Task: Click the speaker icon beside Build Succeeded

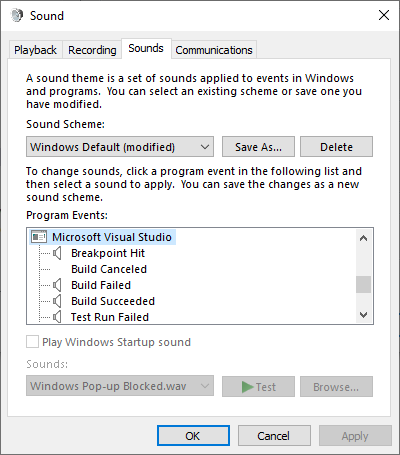Action: click(57, 301)
